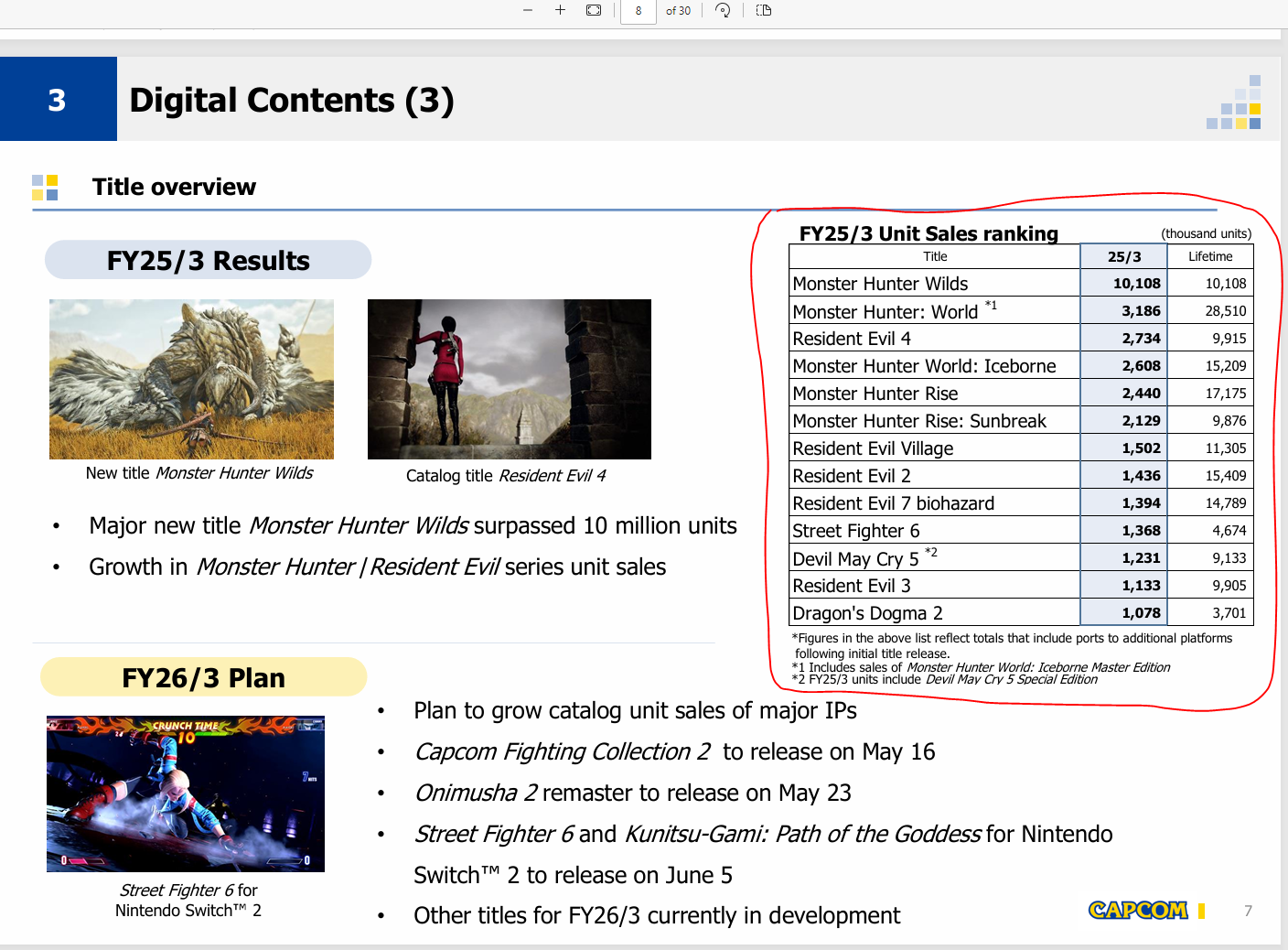Select the lifetime value 4,674
The height and width of the screenshot is (950, 1288).
[x=1229, y=531]
